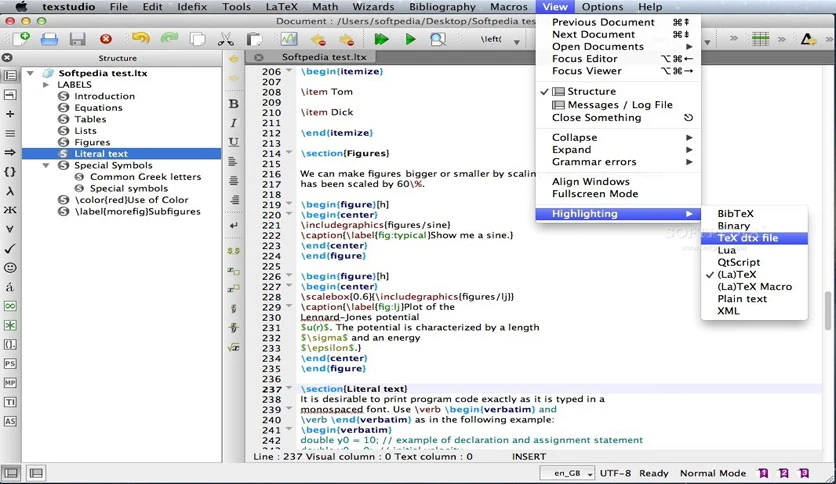Open the TI side panel icon

point(10,402)
